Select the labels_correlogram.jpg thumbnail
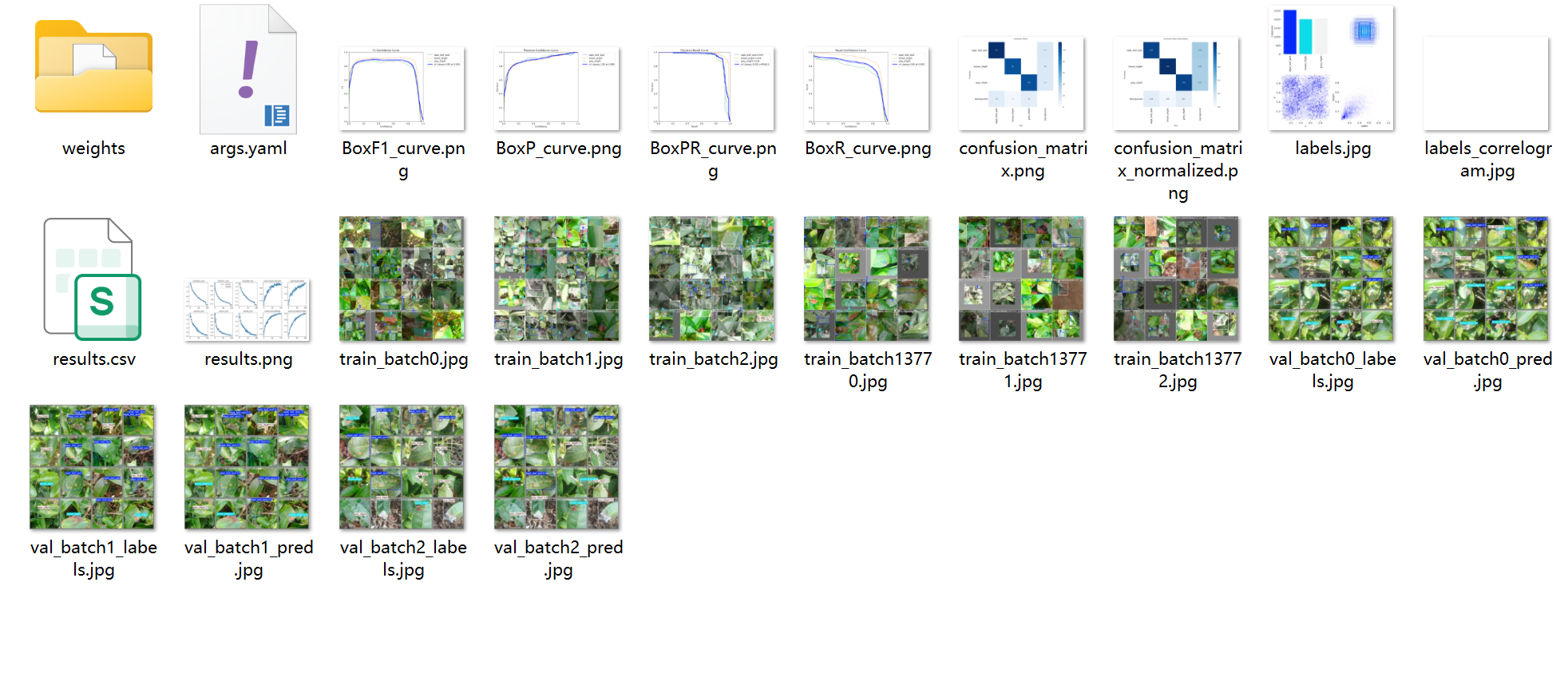Viewport: 1568px width, 685px height. coord(1487,83)
